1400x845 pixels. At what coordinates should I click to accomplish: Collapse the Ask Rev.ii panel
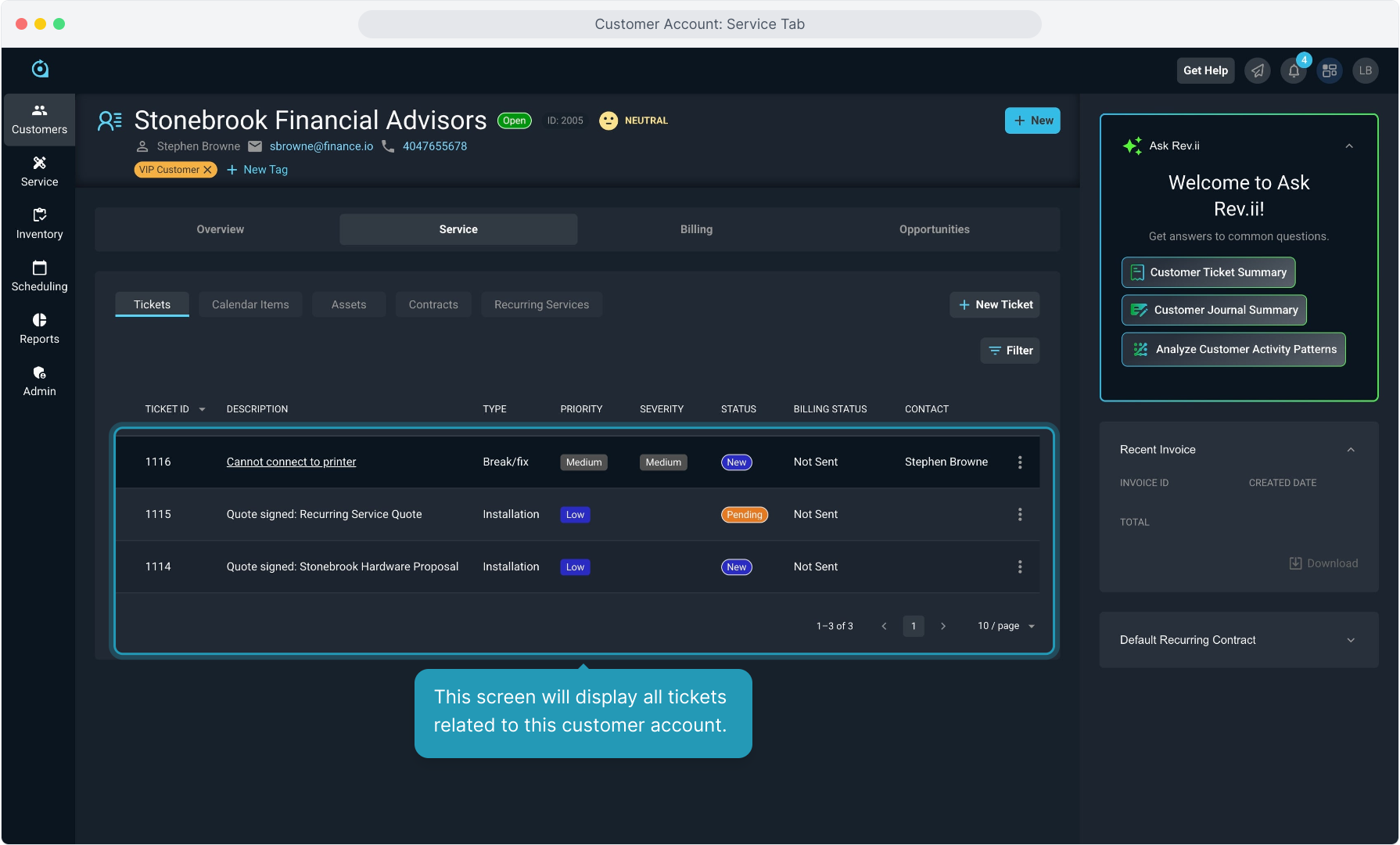tap(1349, 146)
